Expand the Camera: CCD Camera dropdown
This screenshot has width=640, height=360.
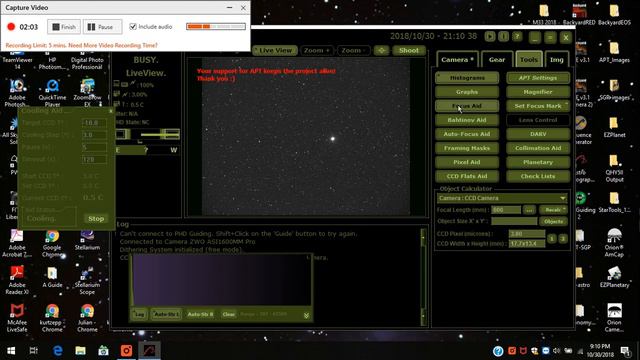[502, 198]
